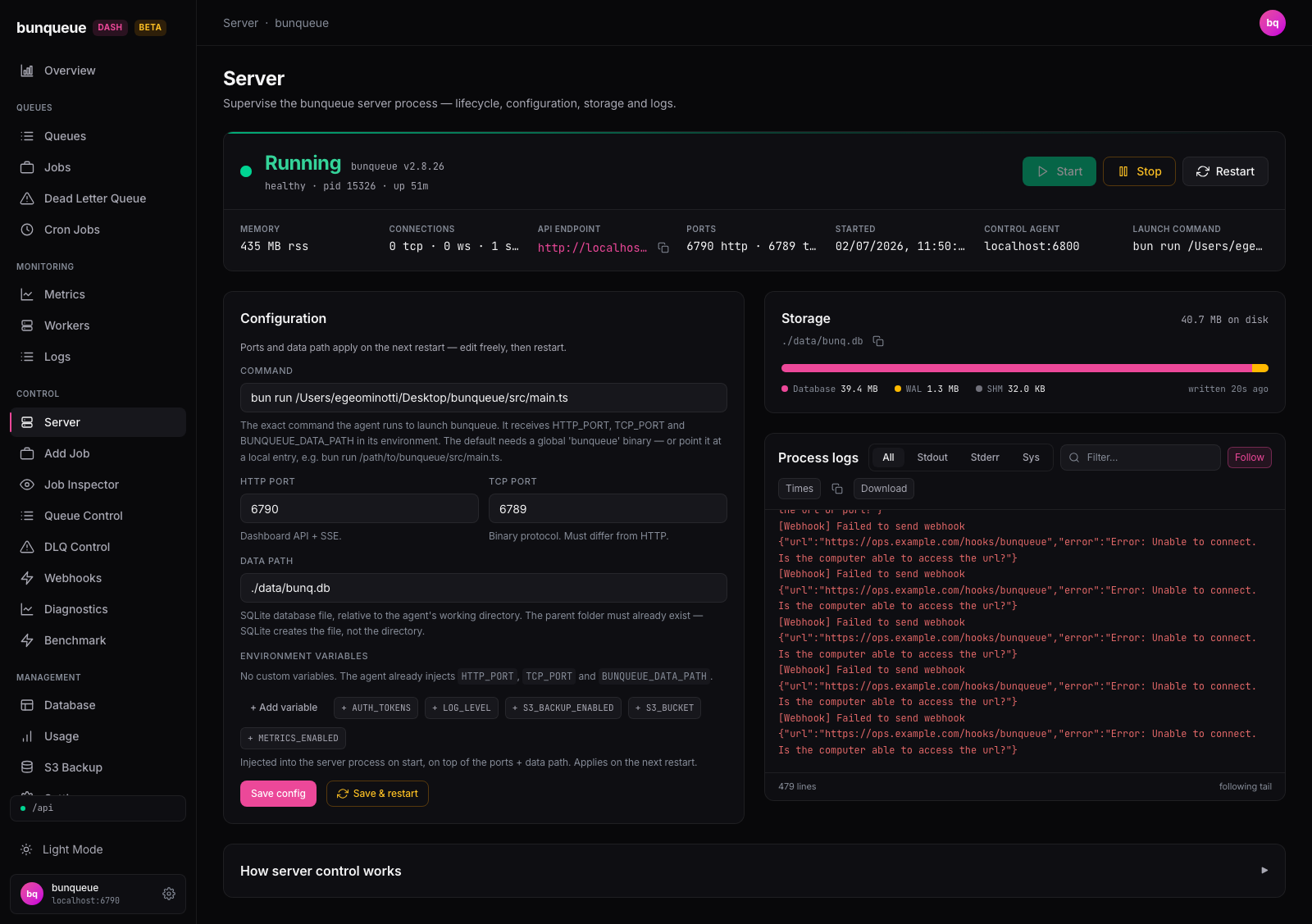Click the Queue Control icon
The image size is (1312, 924).
point(27,516)
